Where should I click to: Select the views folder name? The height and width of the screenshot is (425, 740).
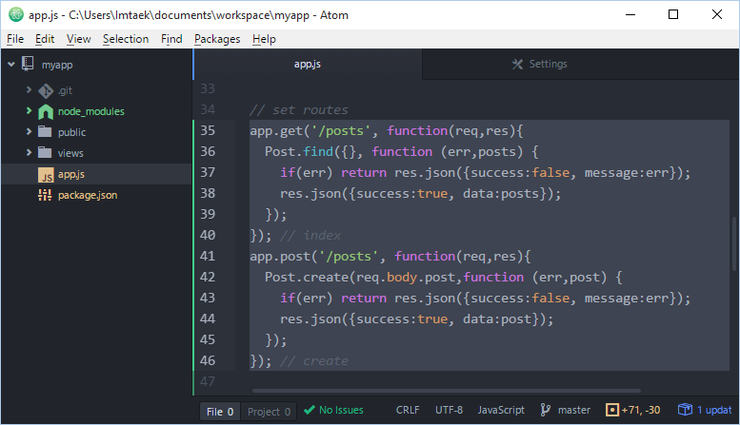[70, 153]
